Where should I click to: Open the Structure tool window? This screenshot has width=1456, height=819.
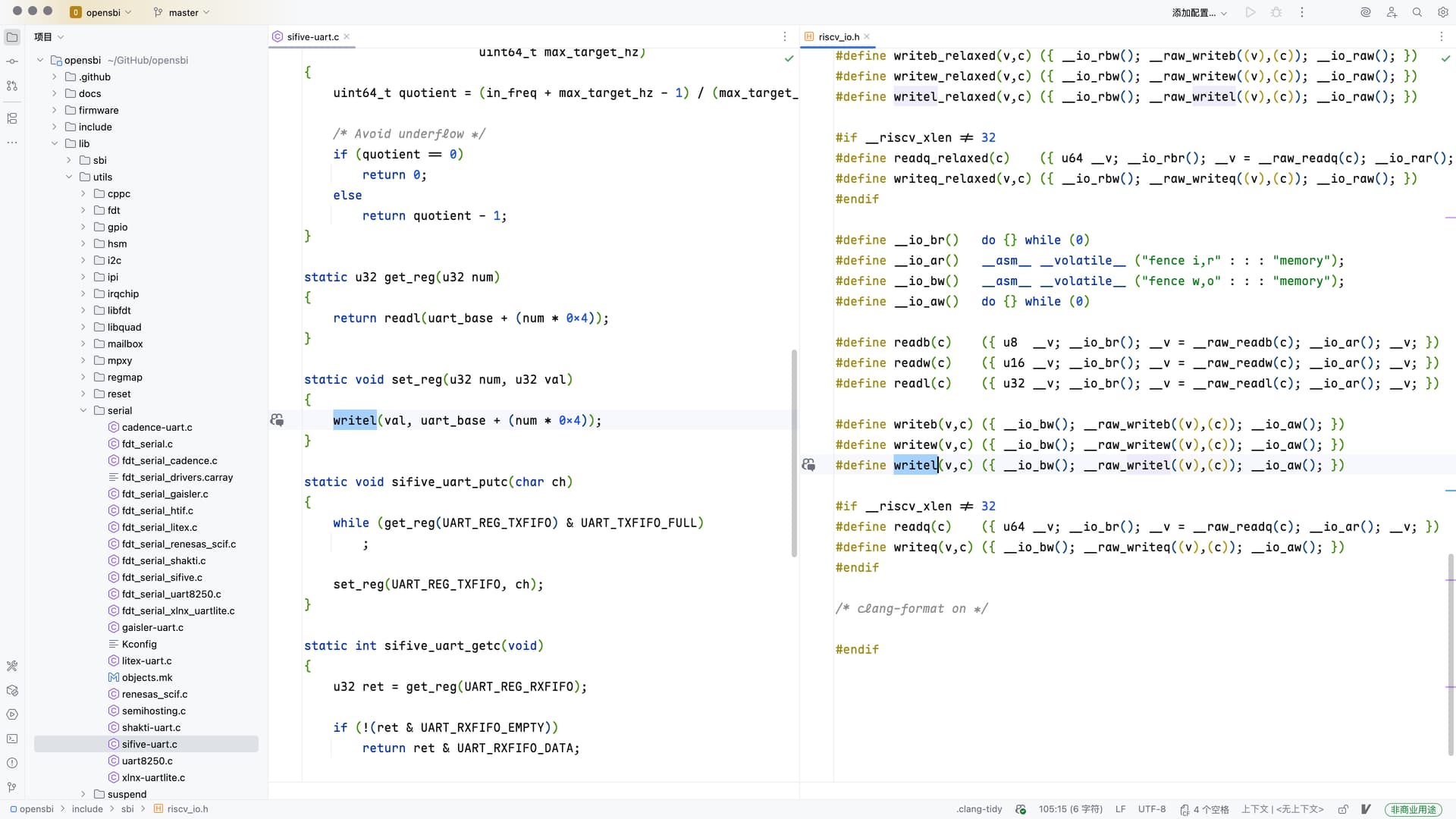(x=12, y=118)
